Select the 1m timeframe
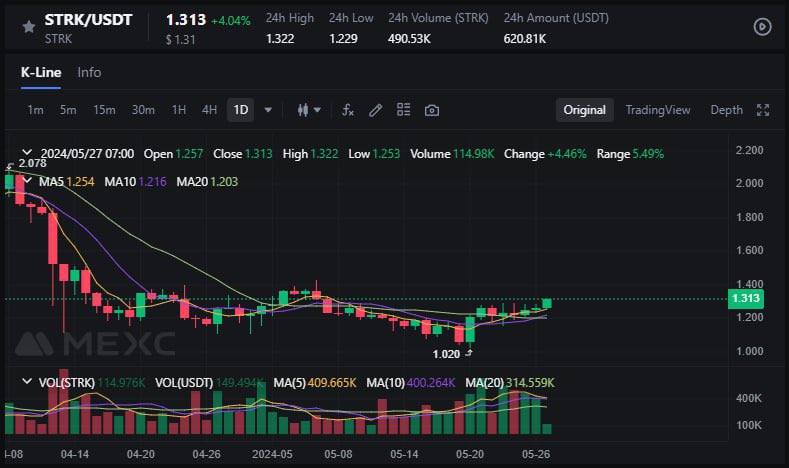 (x=35, y=110)
